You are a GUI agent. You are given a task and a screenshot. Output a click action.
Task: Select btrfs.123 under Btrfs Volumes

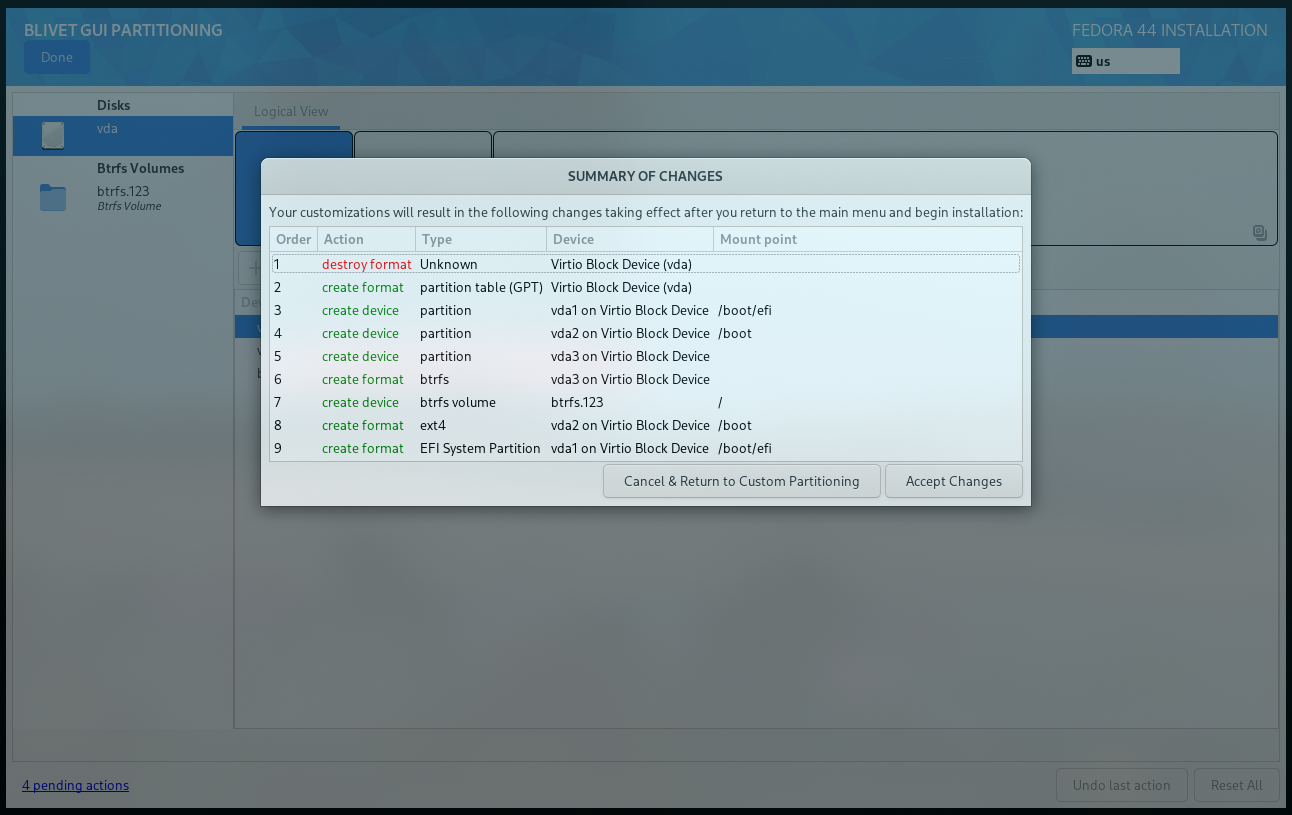(123, 198)
